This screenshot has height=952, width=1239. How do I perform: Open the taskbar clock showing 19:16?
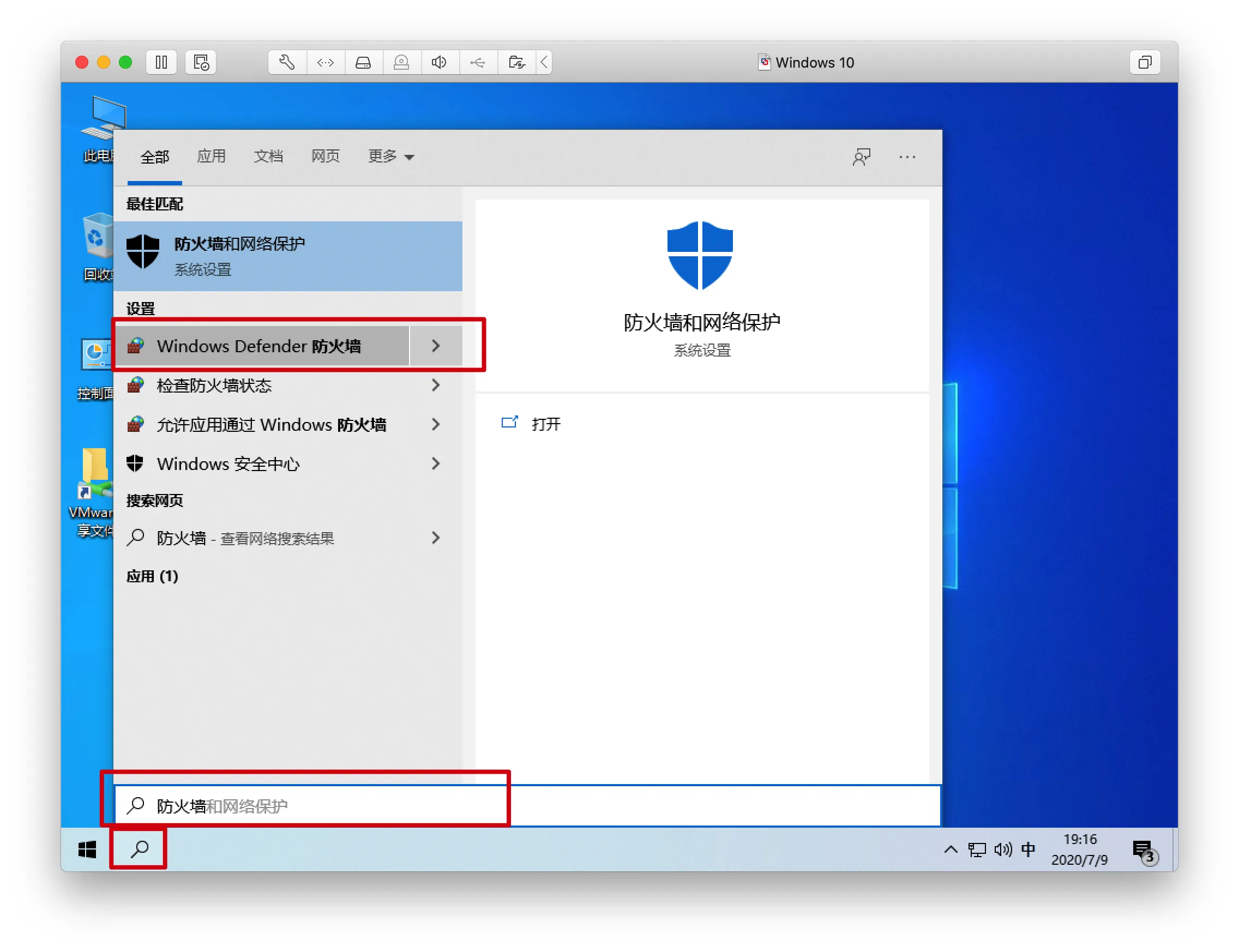tap(1079, 849)
